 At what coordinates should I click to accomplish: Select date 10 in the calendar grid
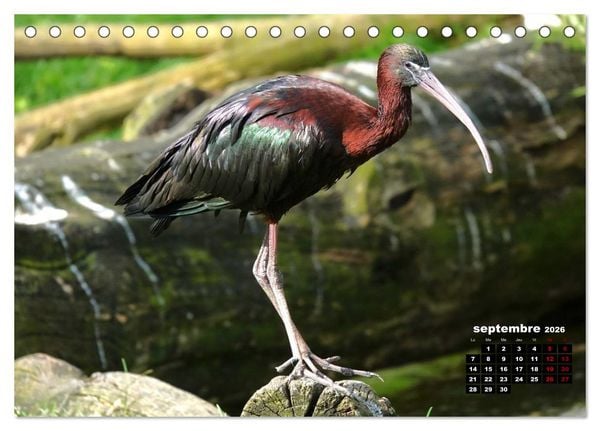pos(519,359)
